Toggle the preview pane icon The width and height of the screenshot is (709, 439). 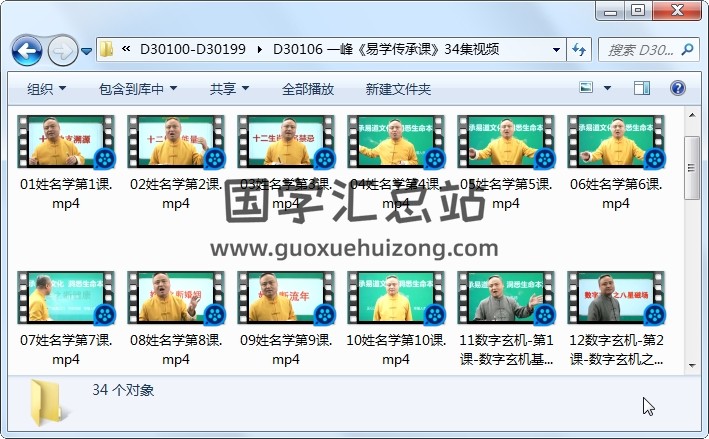(642, 89)
